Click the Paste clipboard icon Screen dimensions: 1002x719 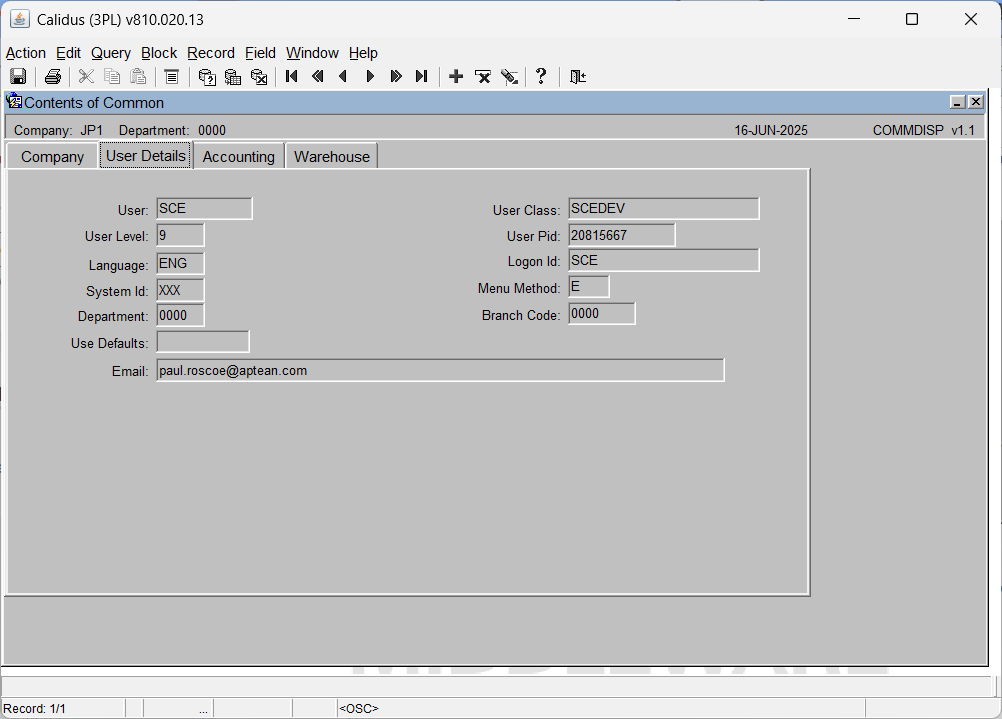coord(138,77)
